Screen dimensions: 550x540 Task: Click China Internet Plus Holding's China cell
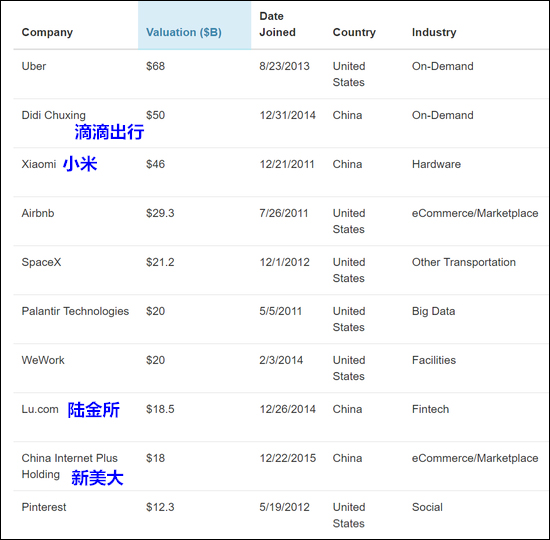click(x=347, y=458)
